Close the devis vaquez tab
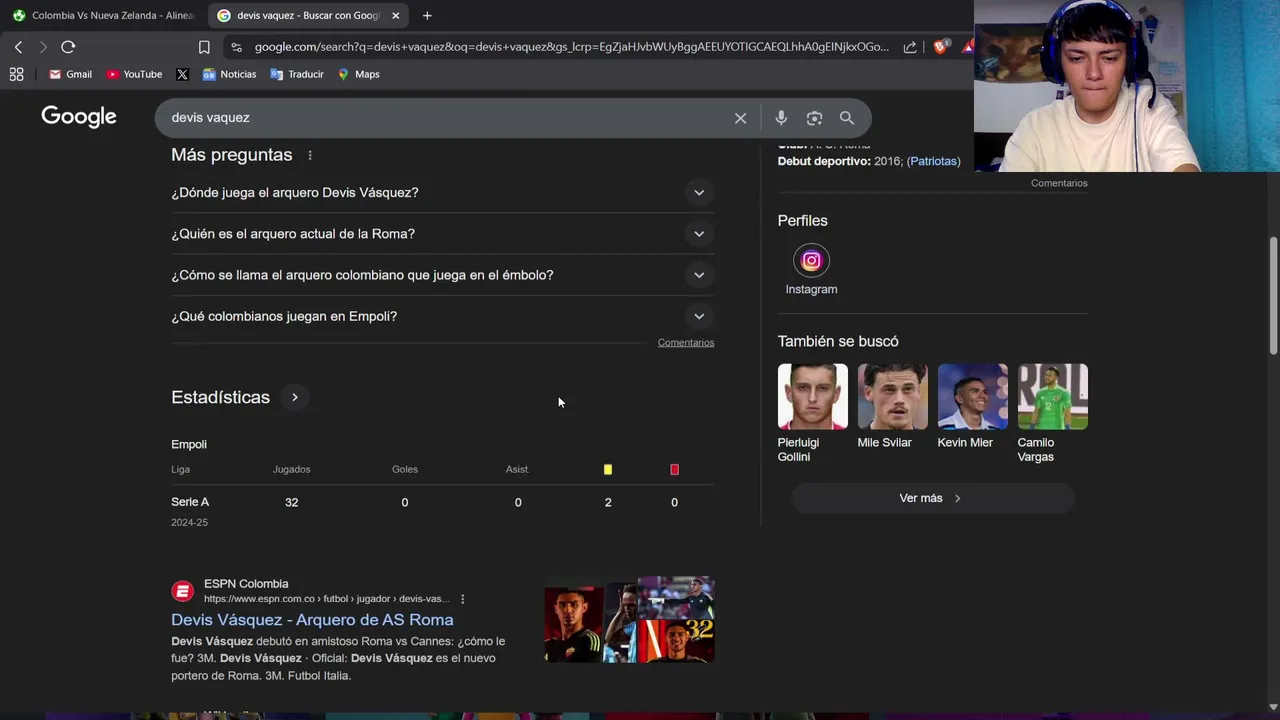Screen dimensions: 1280x720 coord(395,15)
